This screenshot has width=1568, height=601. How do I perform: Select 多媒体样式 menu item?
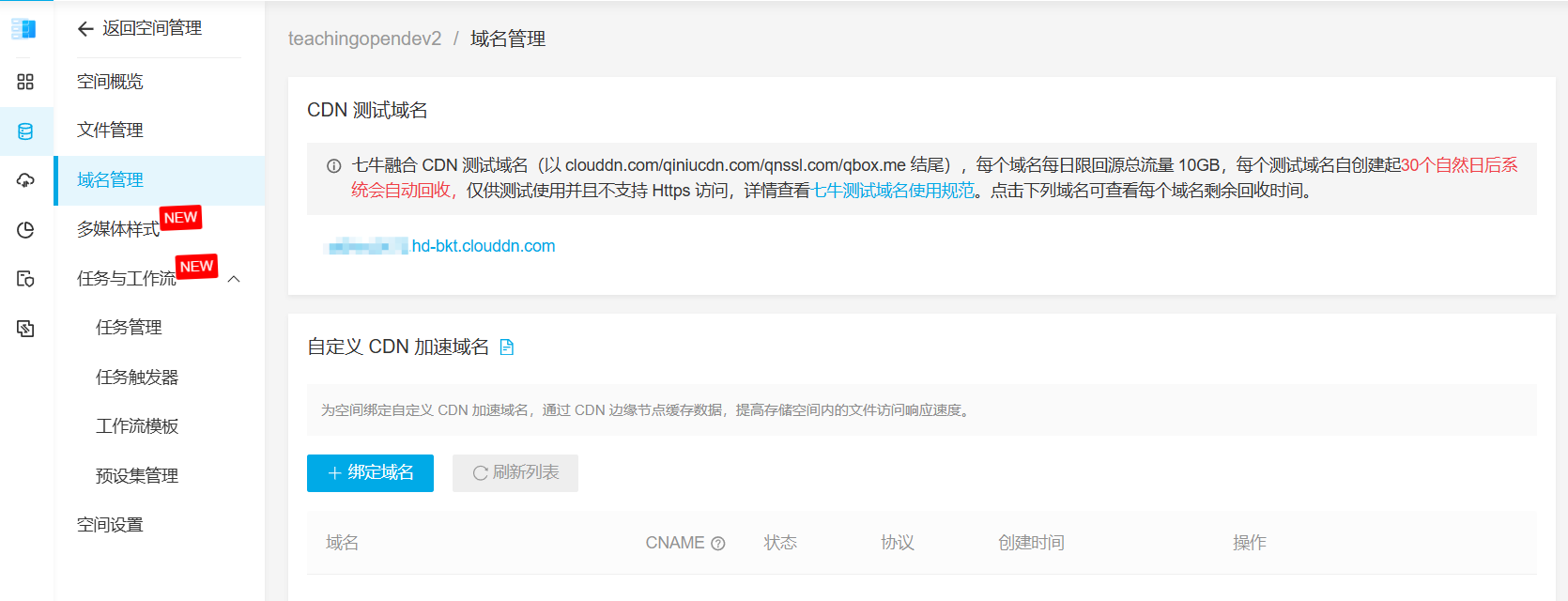(x=118, y=229)
